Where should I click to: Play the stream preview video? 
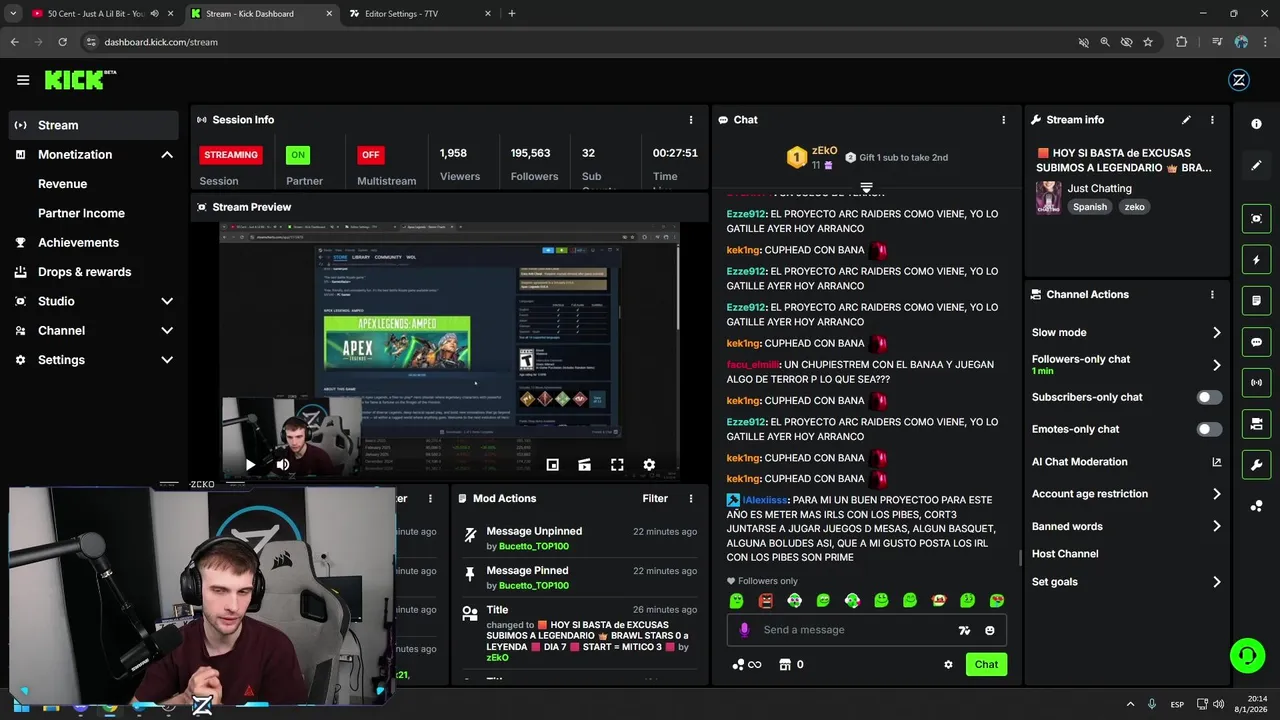click(250, 465)
